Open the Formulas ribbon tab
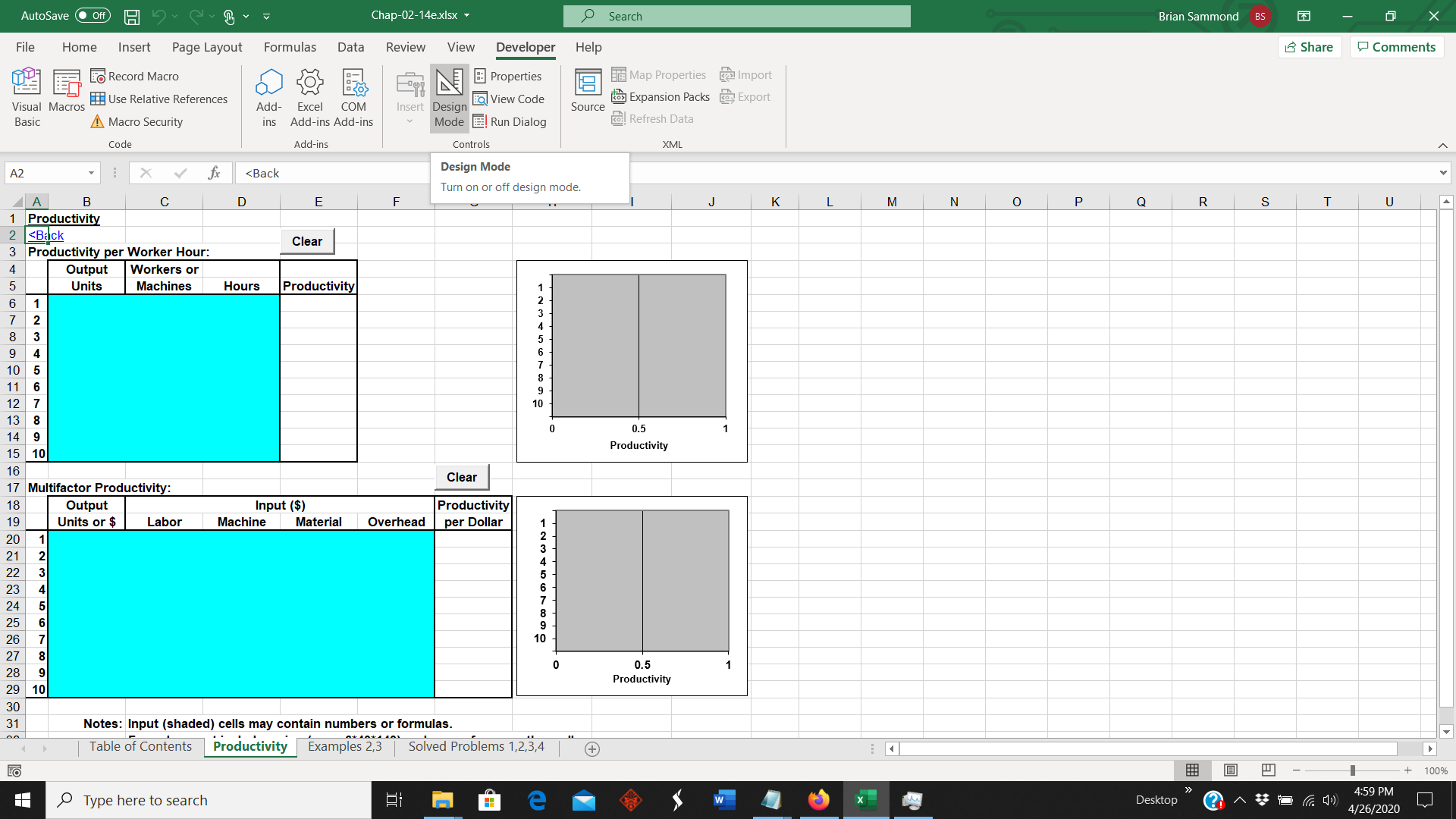 tap(290, 47)
